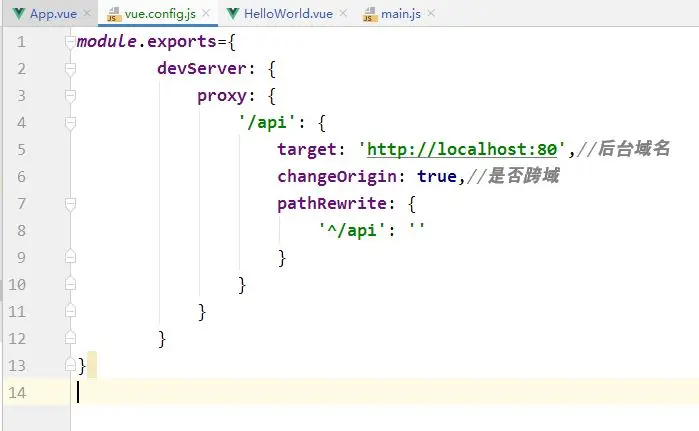Click the closing brace on line 9
This screenshot has width=699, height=431.
pos(282,258)
